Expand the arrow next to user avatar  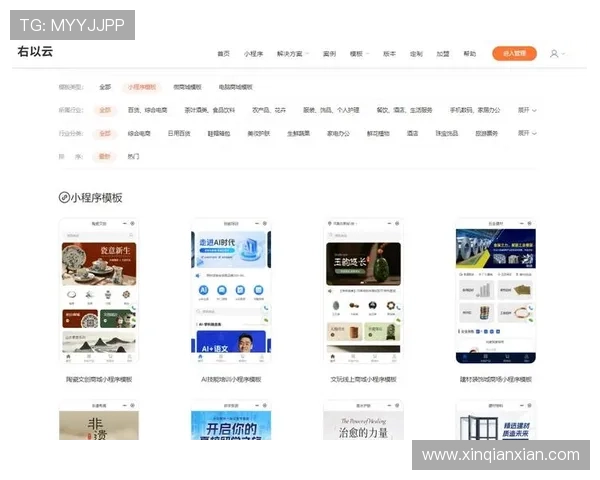pyautogui.click(x=562, y=54)
